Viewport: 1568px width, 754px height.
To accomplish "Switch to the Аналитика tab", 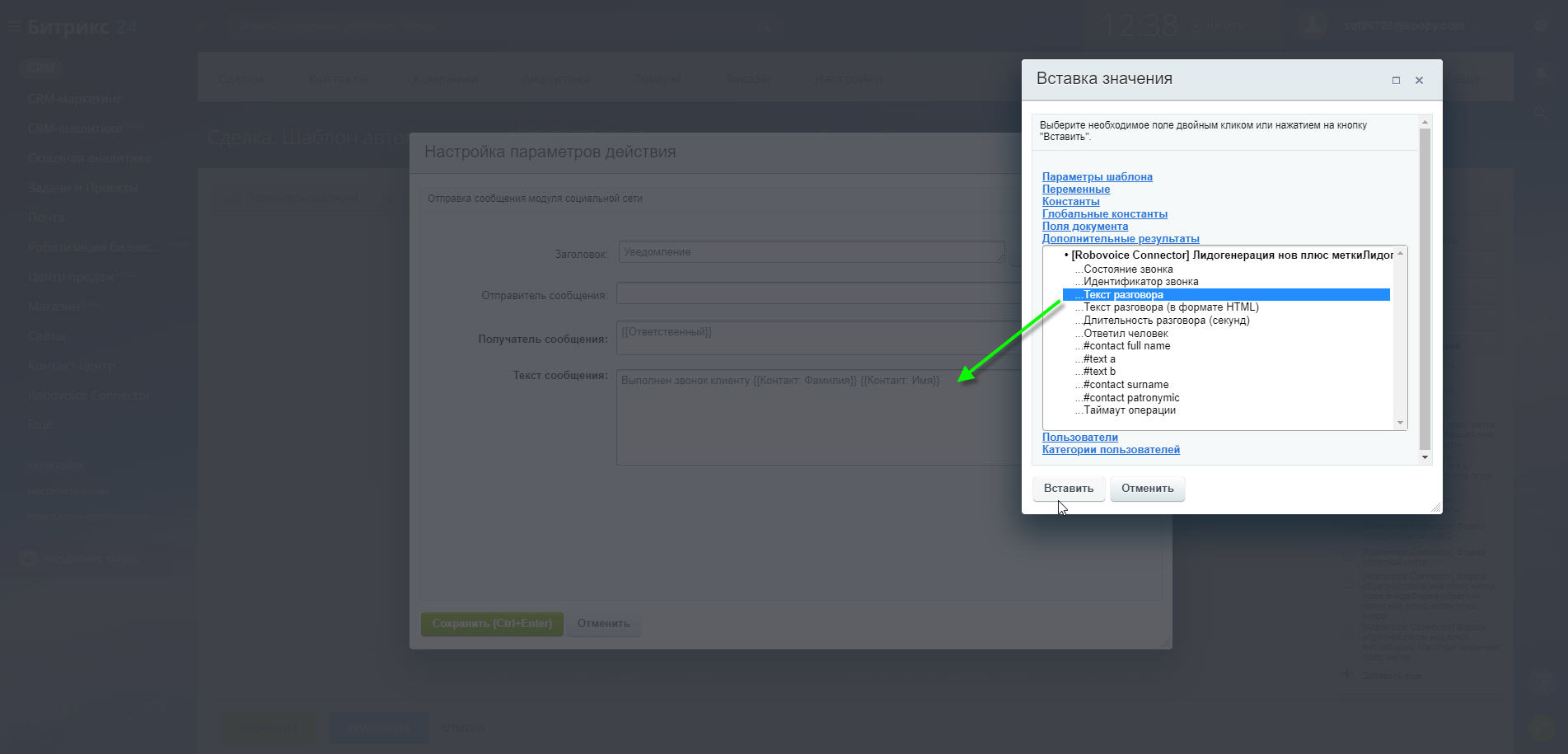I will pos(556,79).
